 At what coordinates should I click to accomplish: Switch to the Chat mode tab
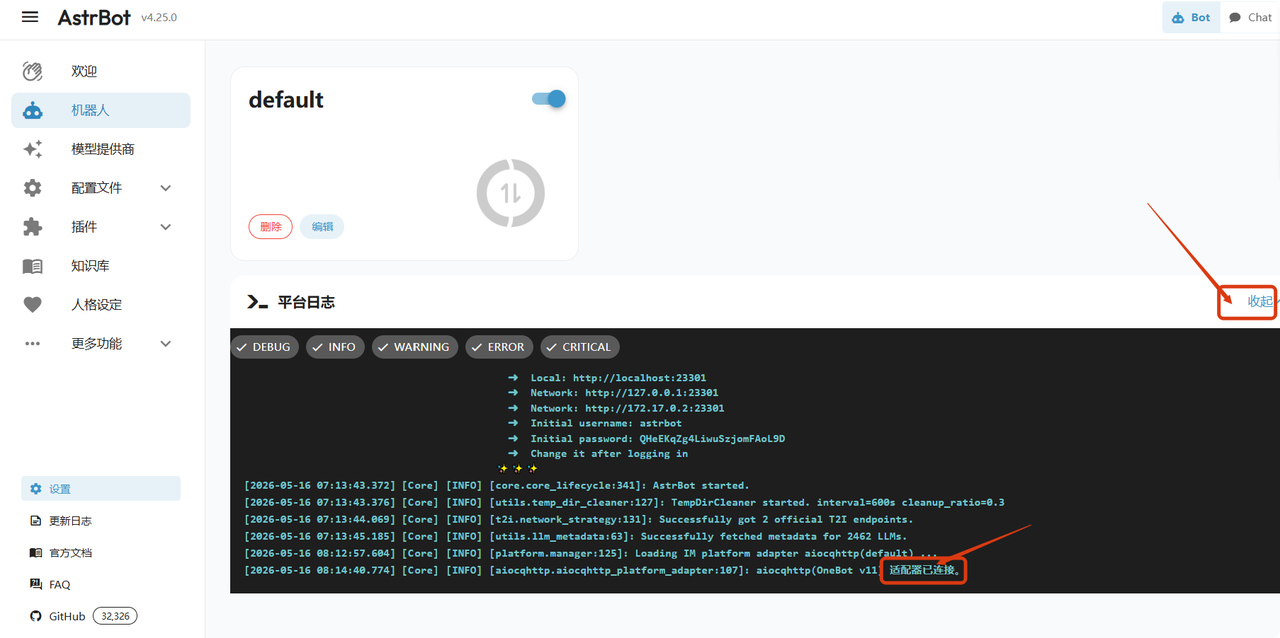pos(1250,17)
